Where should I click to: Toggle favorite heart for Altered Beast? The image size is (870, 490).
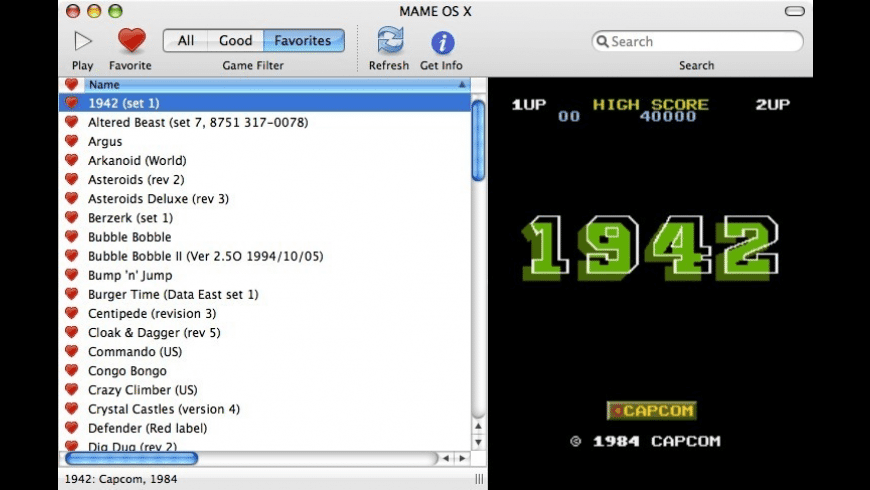click(x=71, y=122)
